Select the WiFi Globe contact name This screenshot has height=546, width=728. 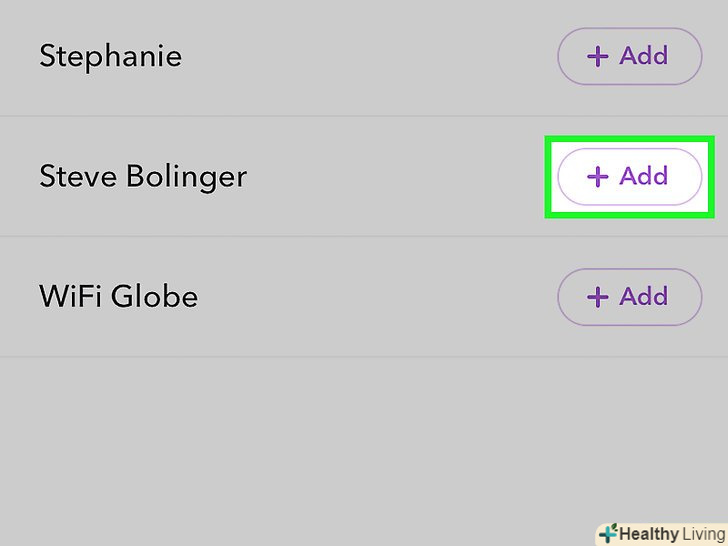[x=118, y=297]
